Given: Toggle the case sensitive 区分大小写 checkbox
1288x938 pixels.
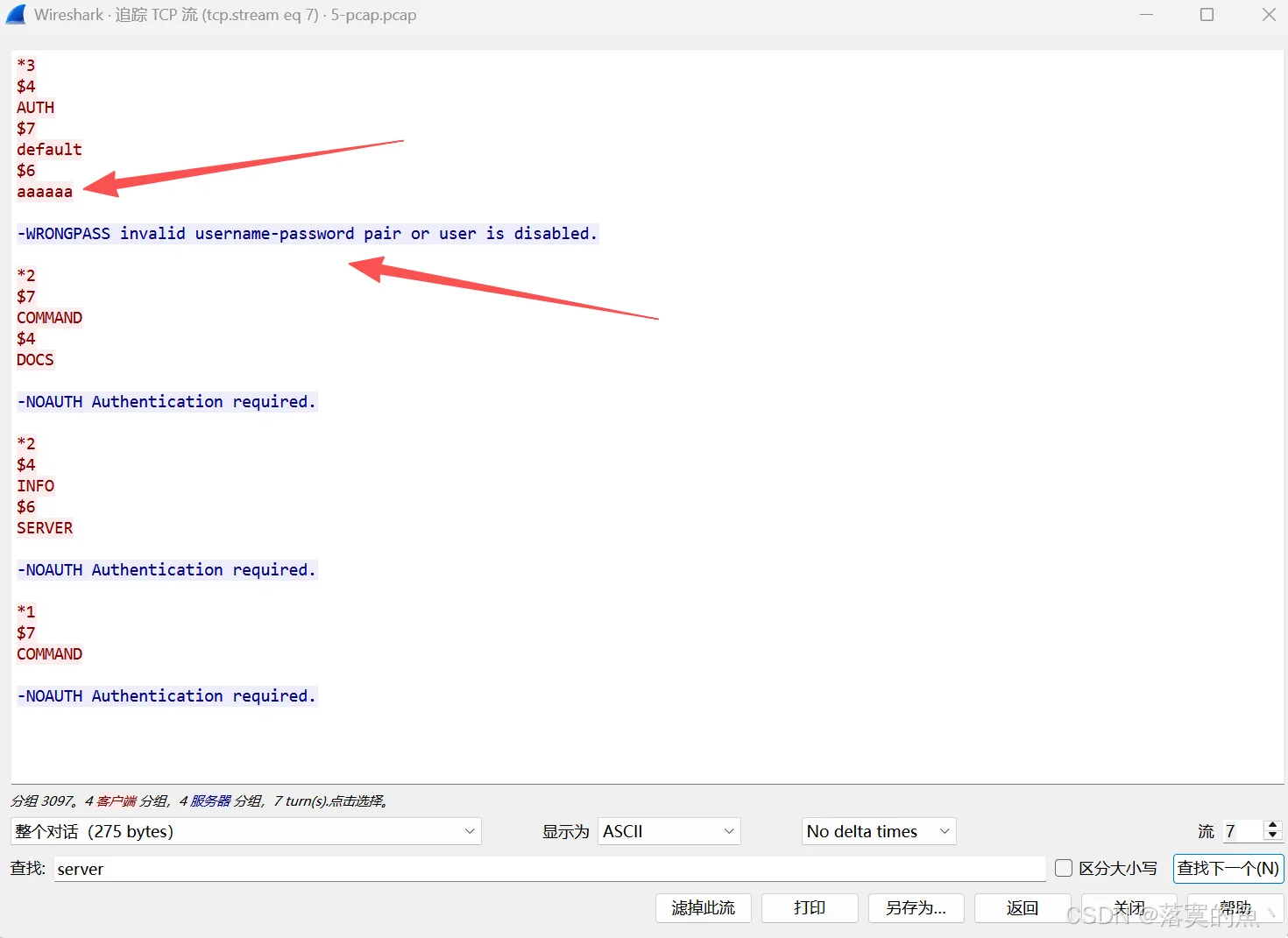Looking at the screenshot, I should pos(1064,868).
